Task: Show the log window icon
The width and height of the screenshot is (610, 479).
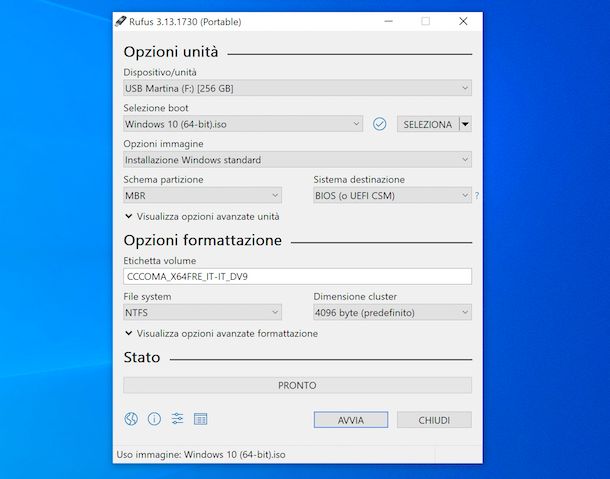Action: (x=200, y=419)
